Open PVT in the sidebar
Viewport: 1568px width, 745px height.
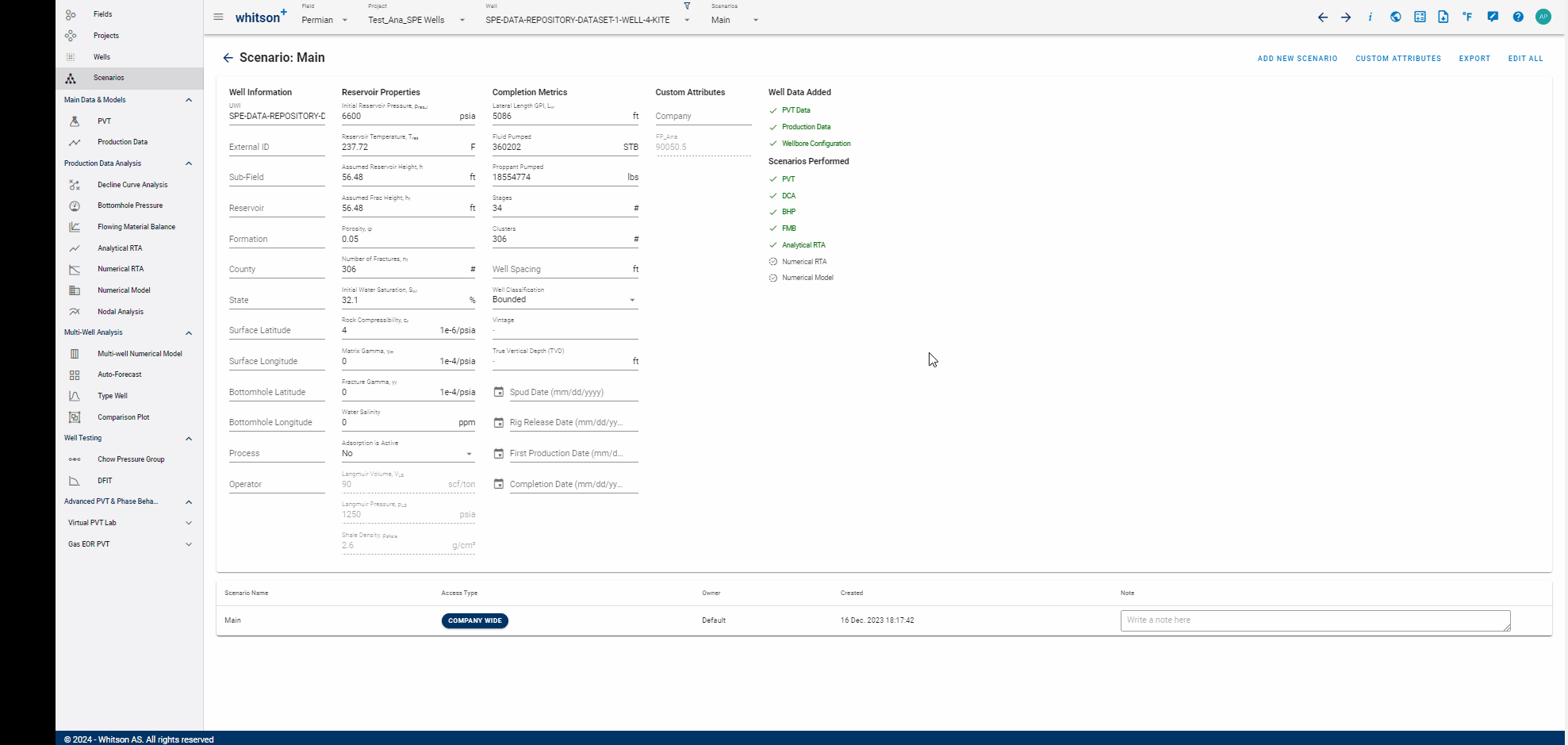pyautogui.click(x=129, y=121)
